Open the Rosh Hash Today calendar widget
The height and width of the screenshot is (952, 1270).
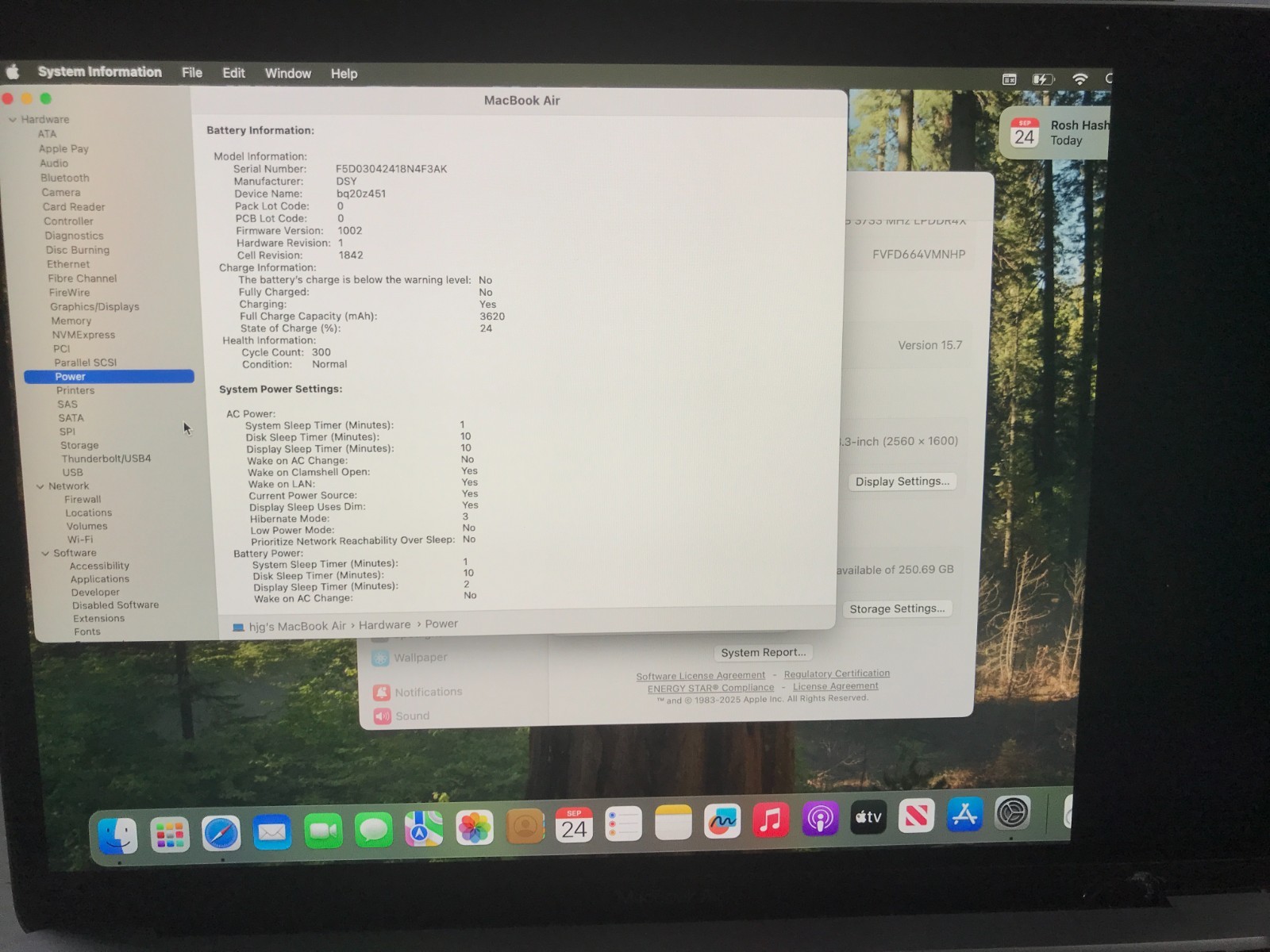[1056, 133]
